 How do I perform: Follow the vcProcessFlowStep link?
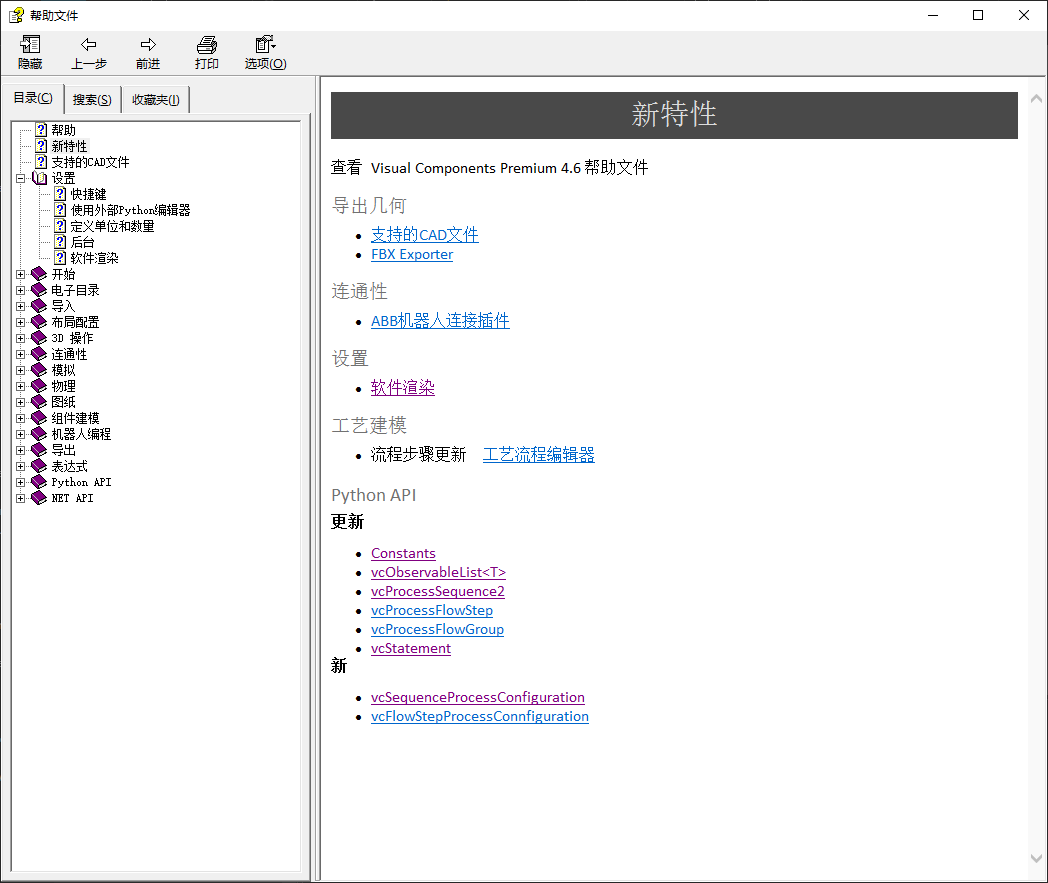pos(432,610)
